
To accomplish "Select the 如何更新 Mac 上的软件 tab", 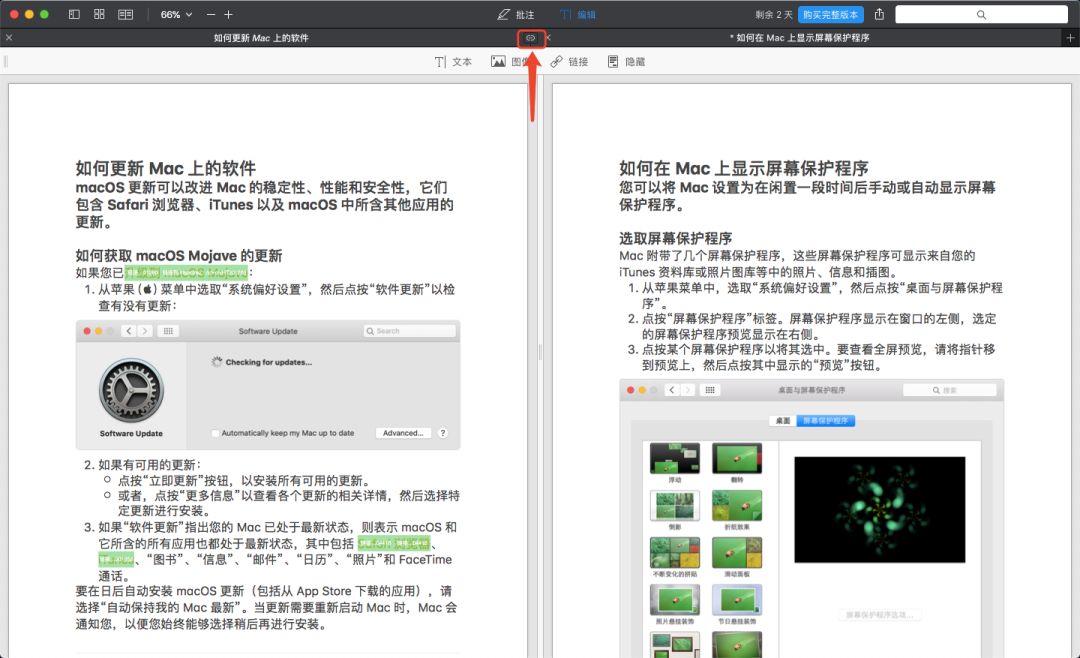I will click(x=261, y=38).
